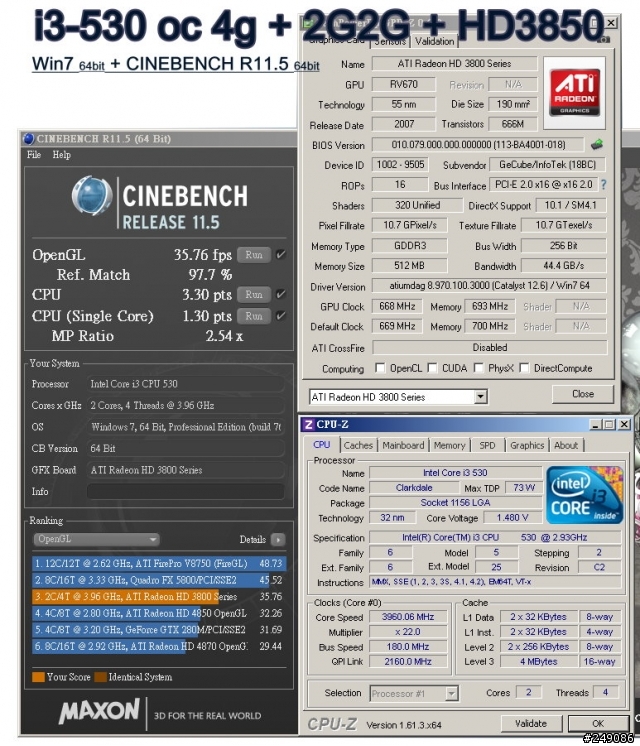The width and height of the screenshot is (640, 746).
Task: Click the Memory Size value 512 MB
Action: (x=409, y=265)
